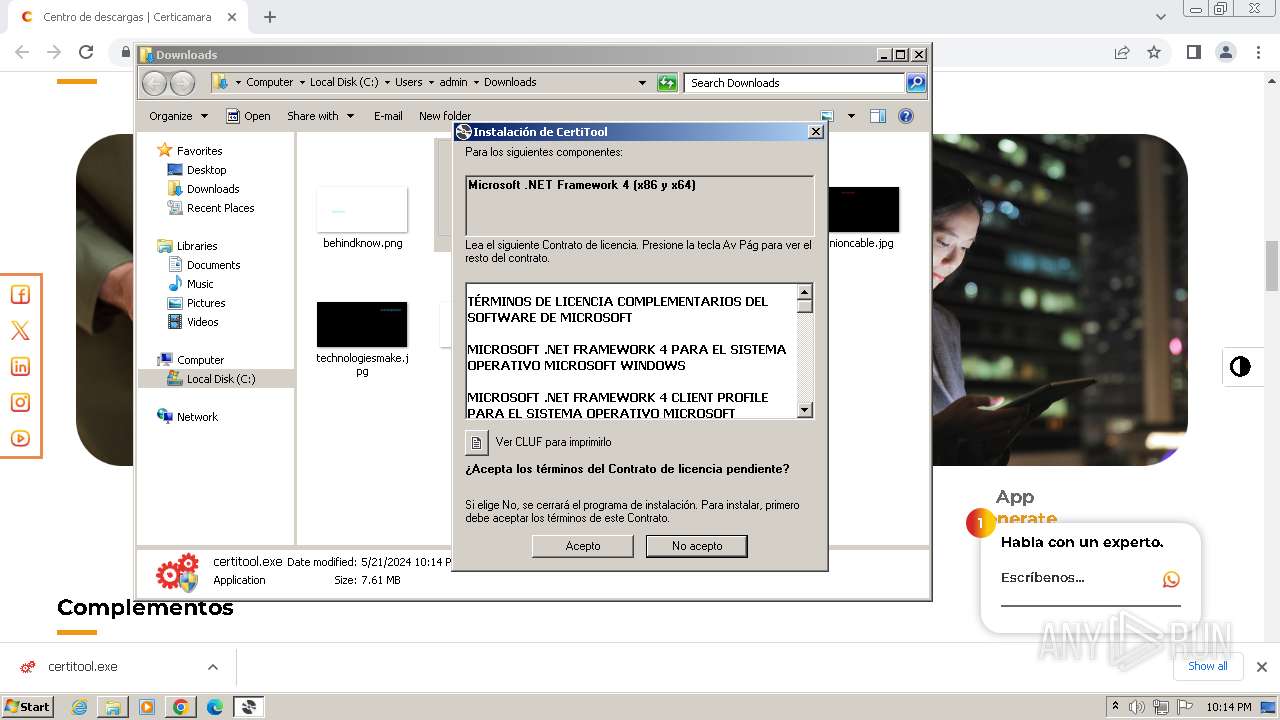The height and width of the screenshot is (720, 1280).
Task: Open the X (Twitter) social icon
Action: pyautogui.click(x=20, y=331)
